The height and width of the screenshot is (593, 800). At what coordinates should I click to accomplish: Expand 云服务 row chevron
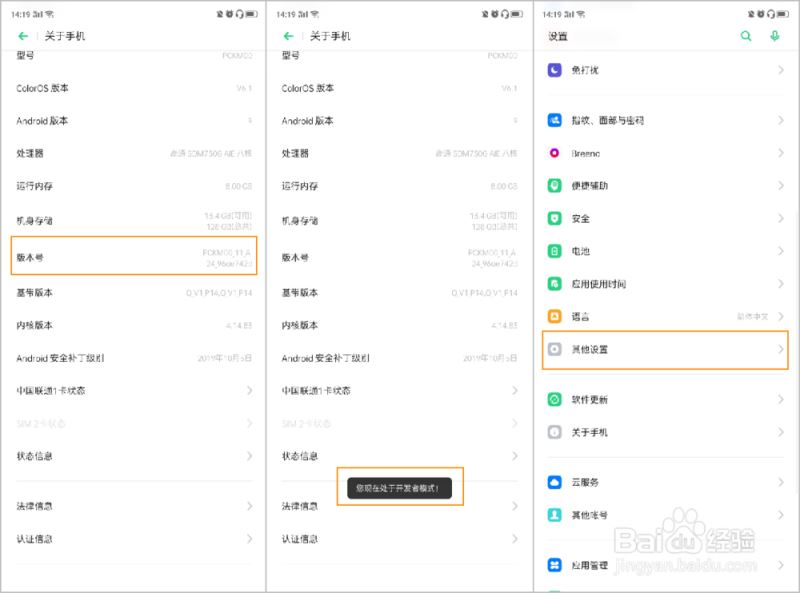tap(781, 482)
